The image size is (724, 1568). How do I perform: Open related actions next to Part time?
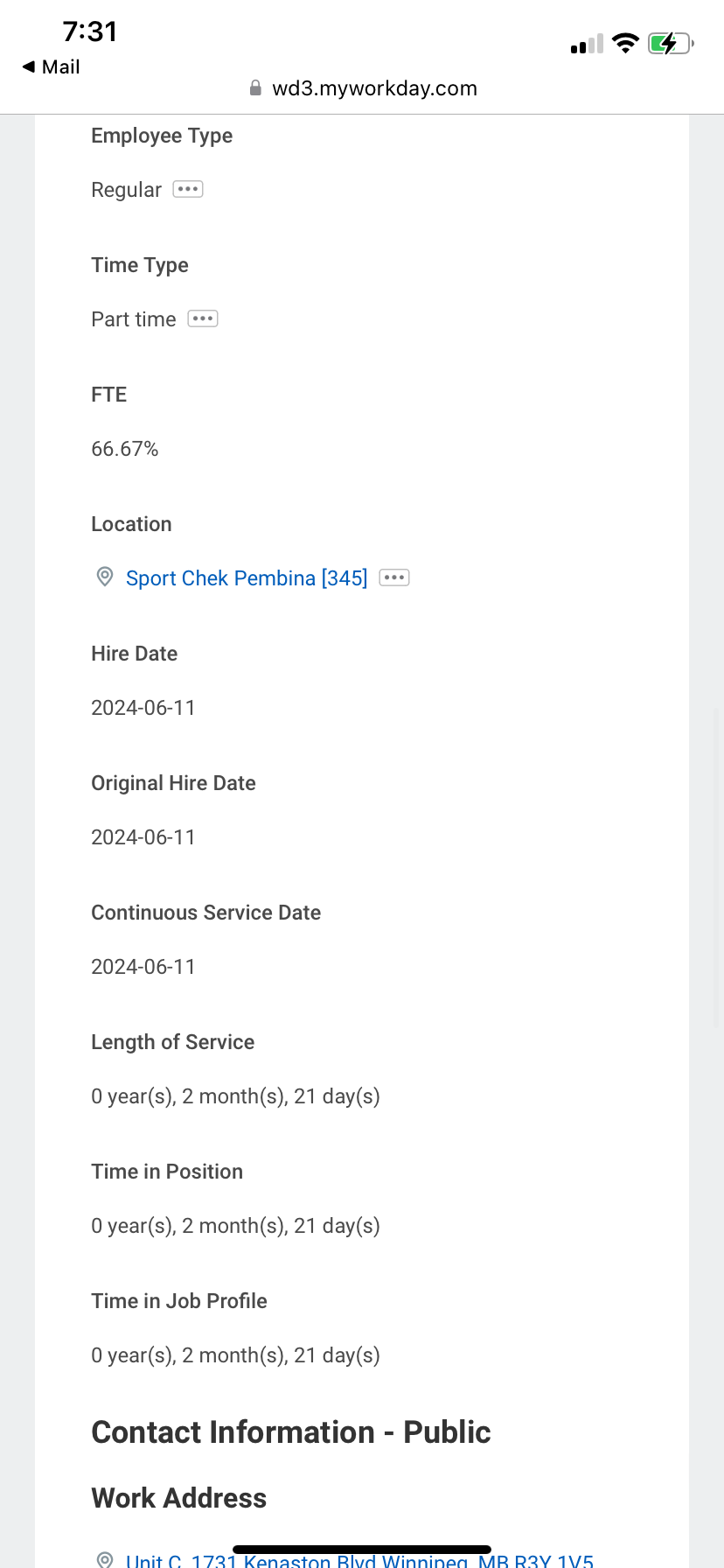203,318
